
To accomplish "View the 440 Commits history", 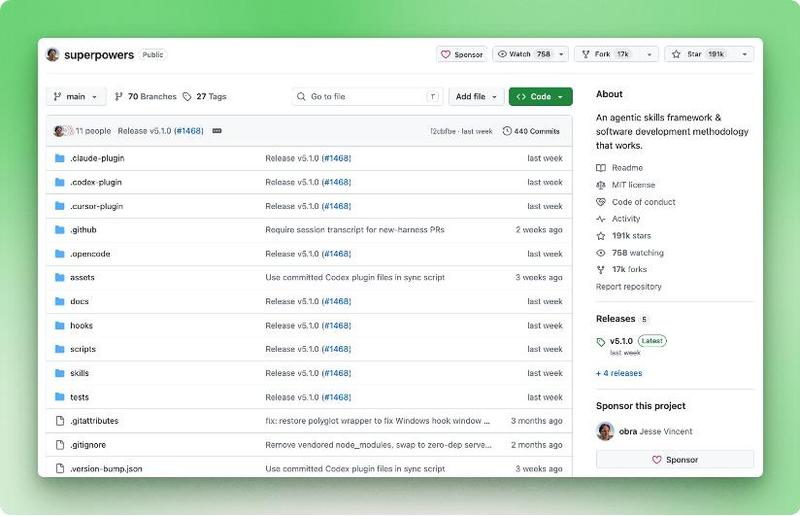I will pos(531,131).
